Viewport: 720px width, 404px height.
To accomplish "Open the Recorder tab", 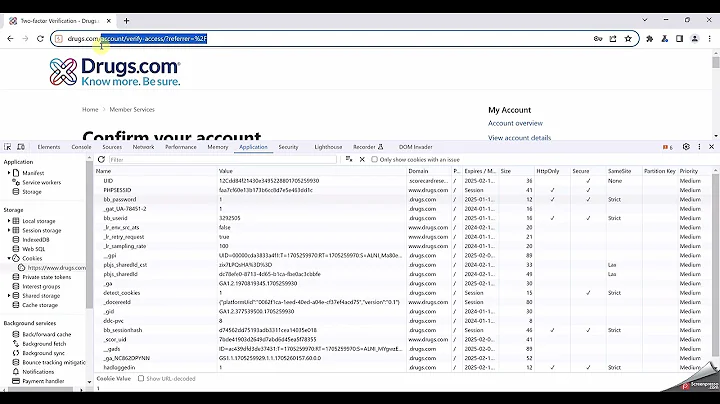I will [x=368, y=147].
